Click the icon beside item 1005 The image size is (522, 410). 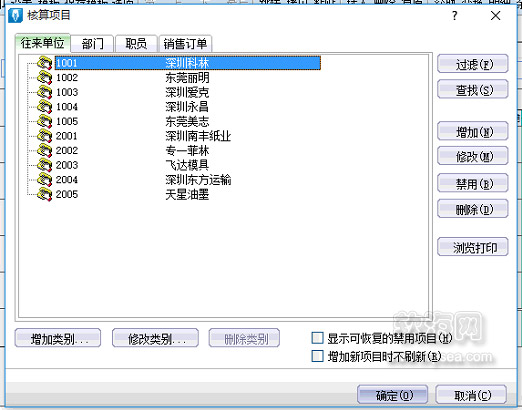[44, 121]
